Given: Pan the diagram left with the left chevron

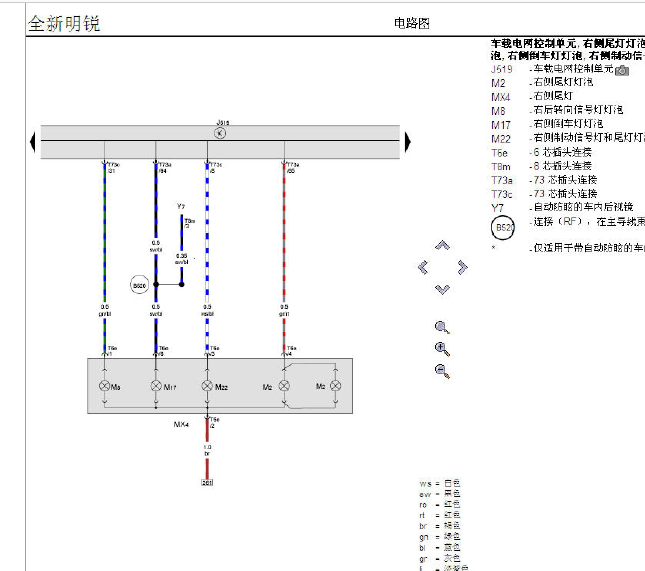Looking at the screenshot, I should [x=423, y=267].
